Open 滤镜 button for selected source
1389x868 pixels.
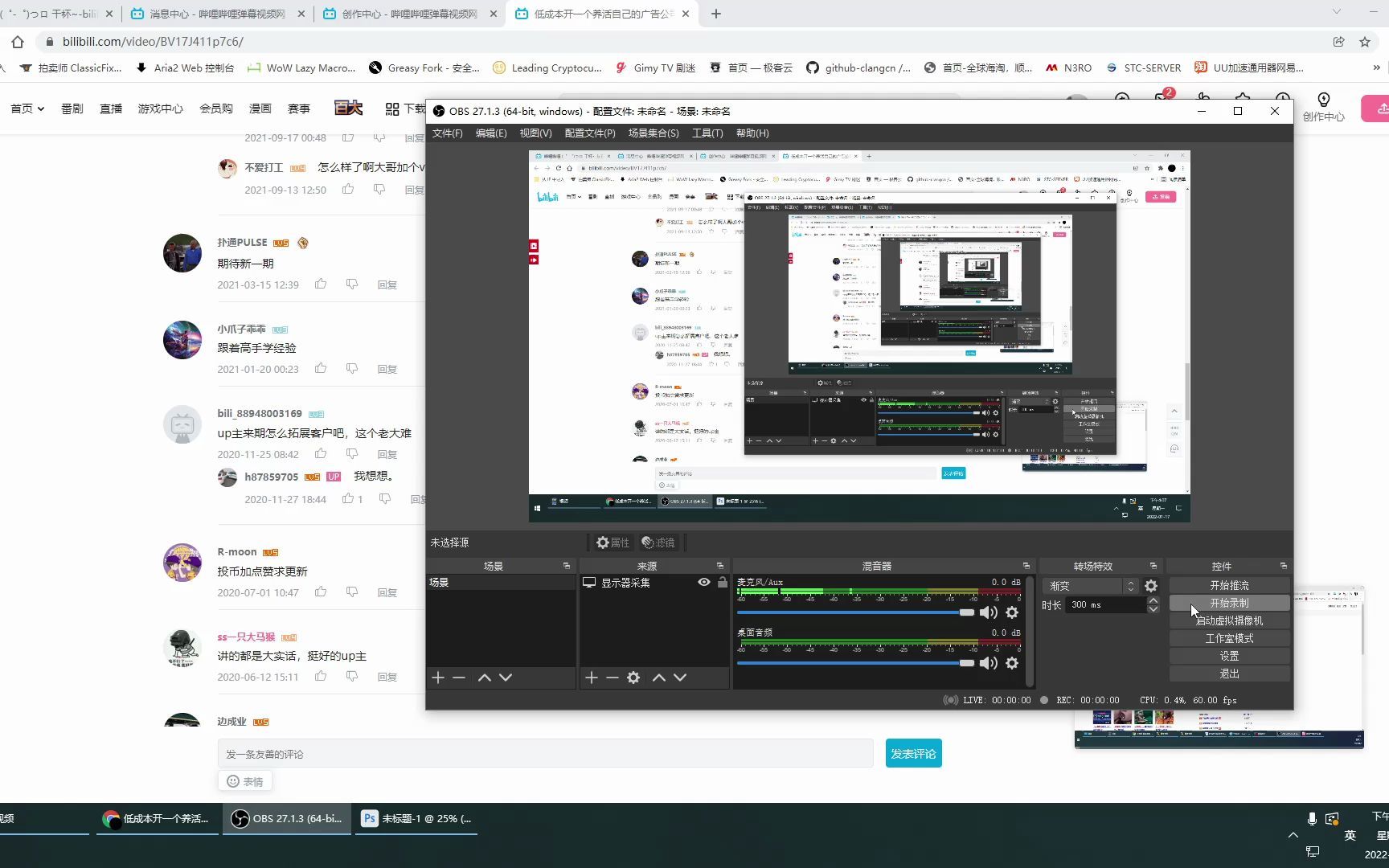click(658, 542)
